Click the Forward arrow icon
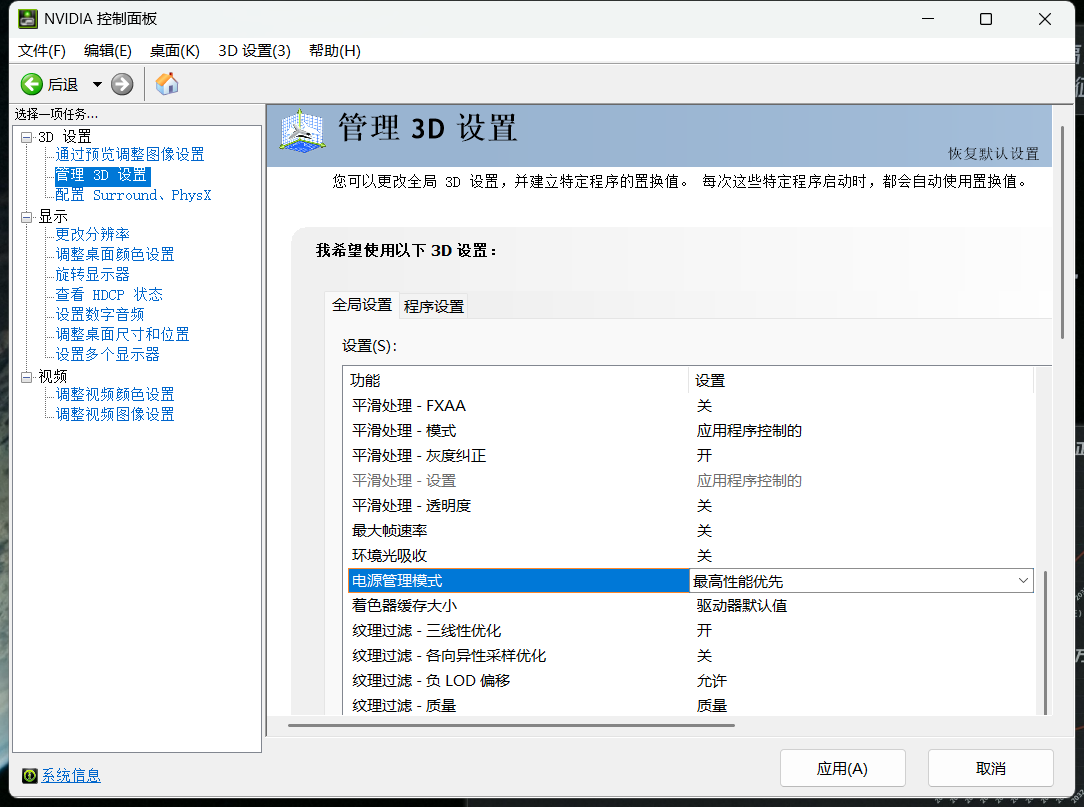This screenshot has height=807, width=1084. (122, 84)
